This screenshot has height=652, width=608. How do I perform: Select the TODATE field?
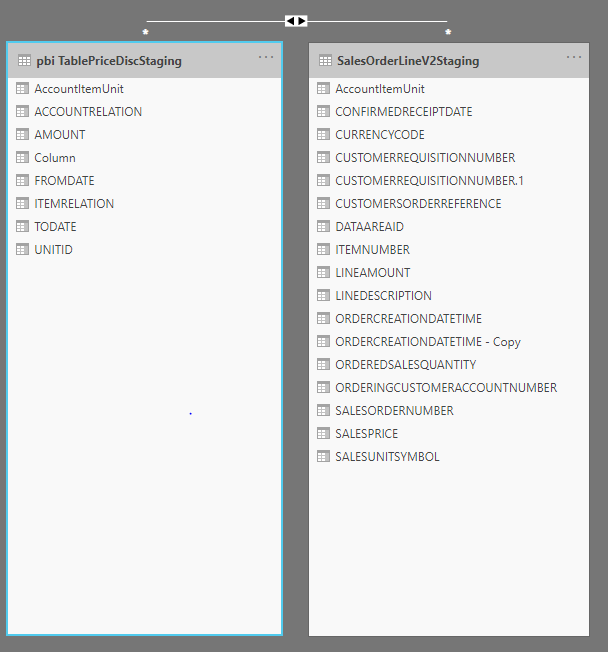pyautogui.click(x=55, y=227)
